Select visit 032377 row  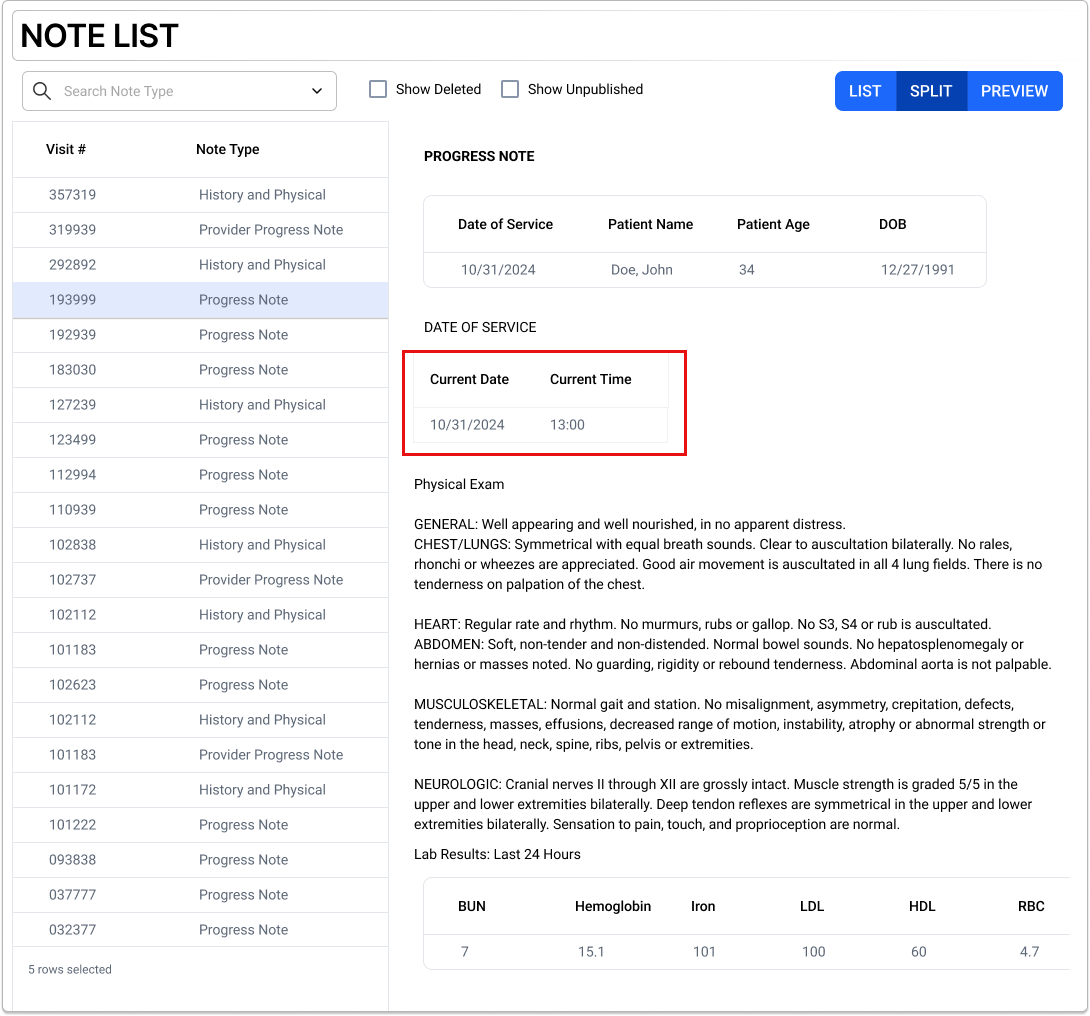coord(200,930)
